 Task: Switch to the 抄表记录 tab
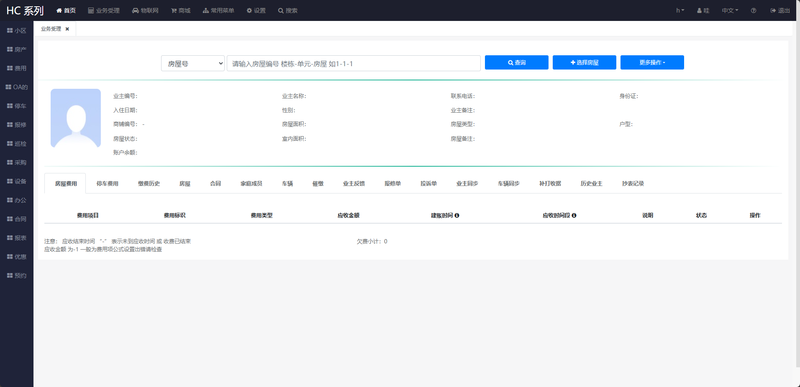(633, 184)
